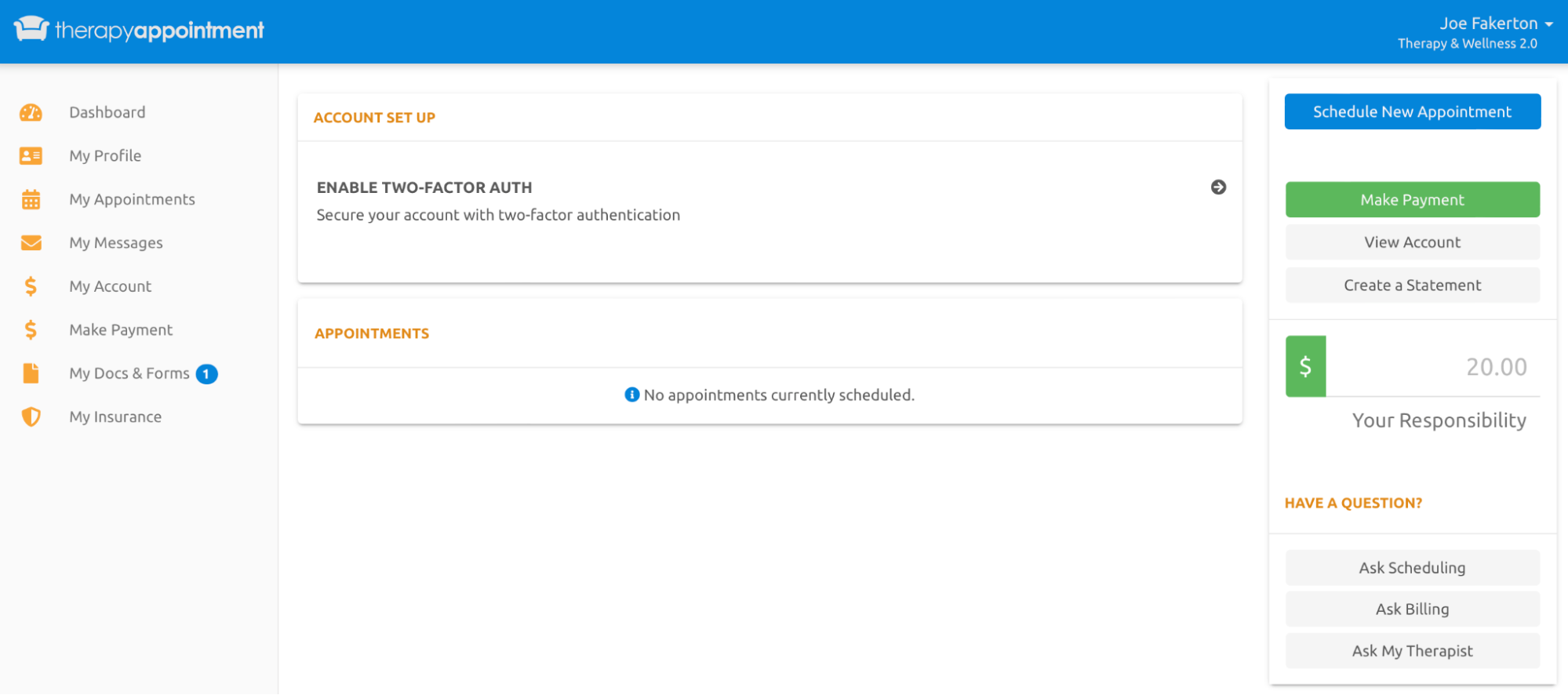Image resolution: width=1568 pixels, height=695 pixels.
Task: Click the My Account dollar icon
Action: click(x=31, y=286)
